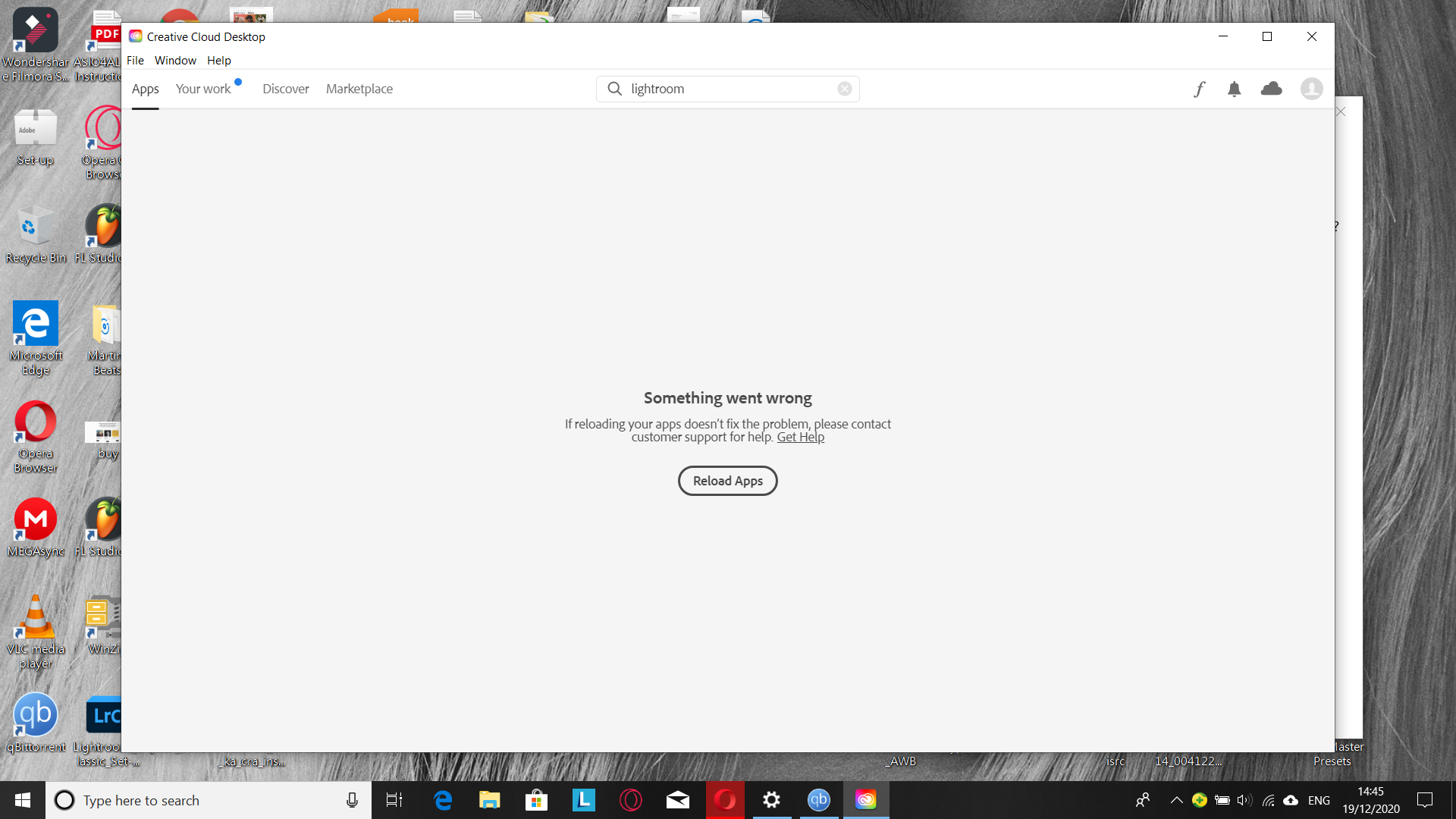Expand the Window menu
Image resolution: width=1456 pixels, height=819 pixels.
(x=175, y=60)
